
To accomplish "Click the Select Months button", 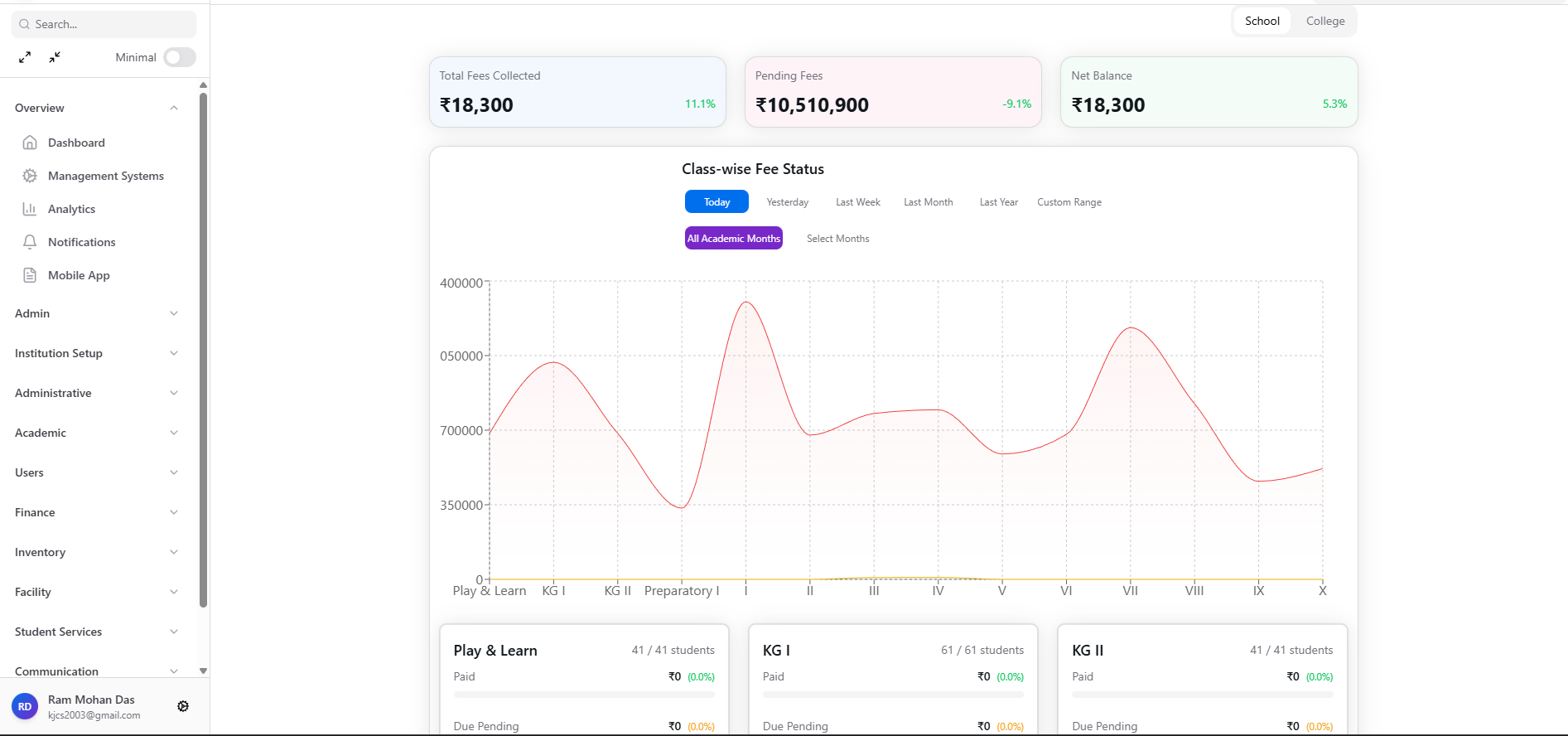I will coord(837,239).
